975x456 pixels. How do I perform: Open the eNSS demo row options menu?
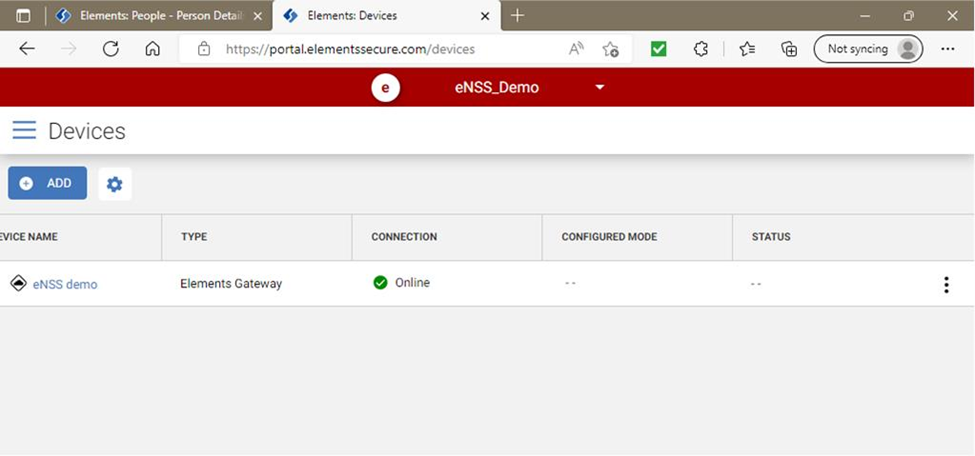[x=946, y=285]
